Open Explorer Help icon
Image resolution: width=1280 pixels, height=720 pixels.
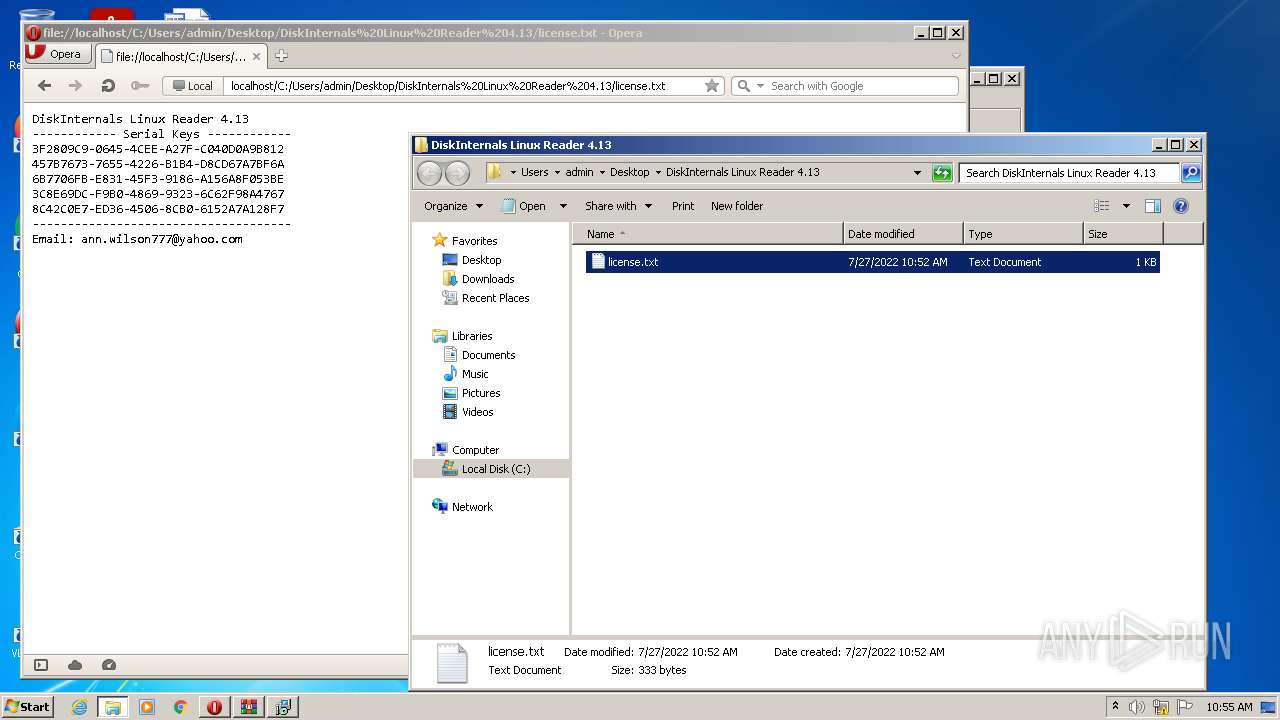[x=1181, y=206]
